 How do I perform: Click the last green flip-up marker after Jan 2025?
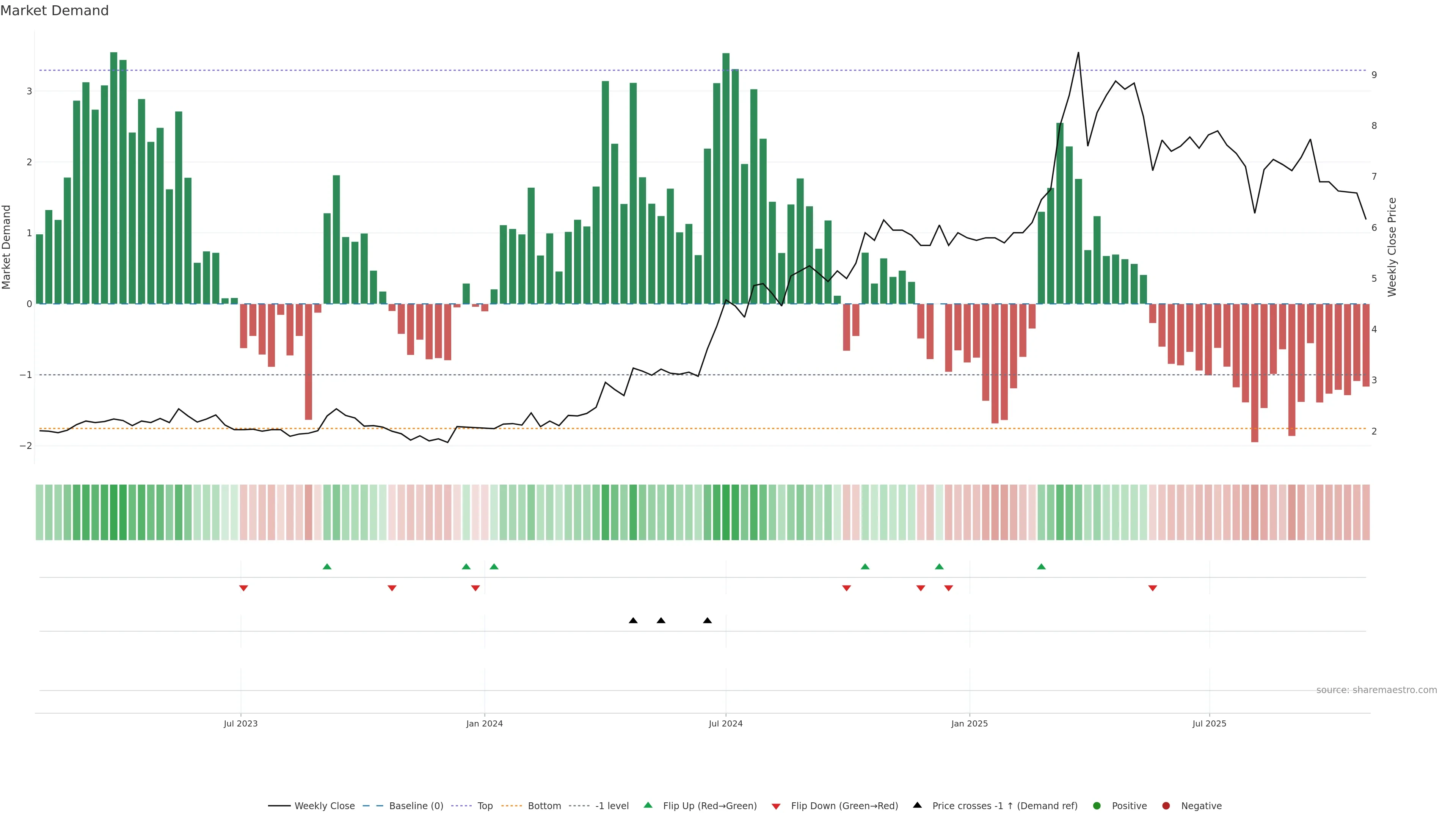point(1041,566)
